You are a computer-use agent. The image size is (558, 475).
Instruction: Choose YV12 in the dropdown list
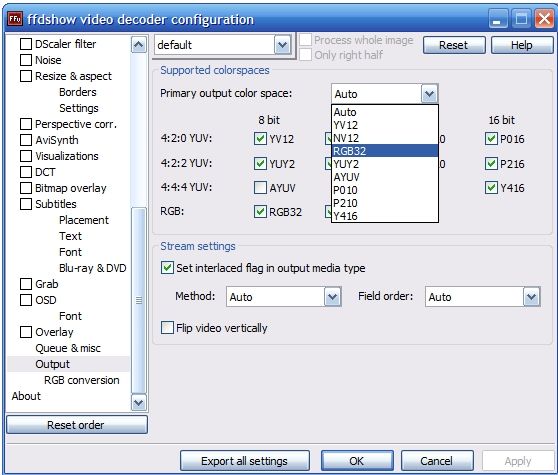[x=385, y=125]
